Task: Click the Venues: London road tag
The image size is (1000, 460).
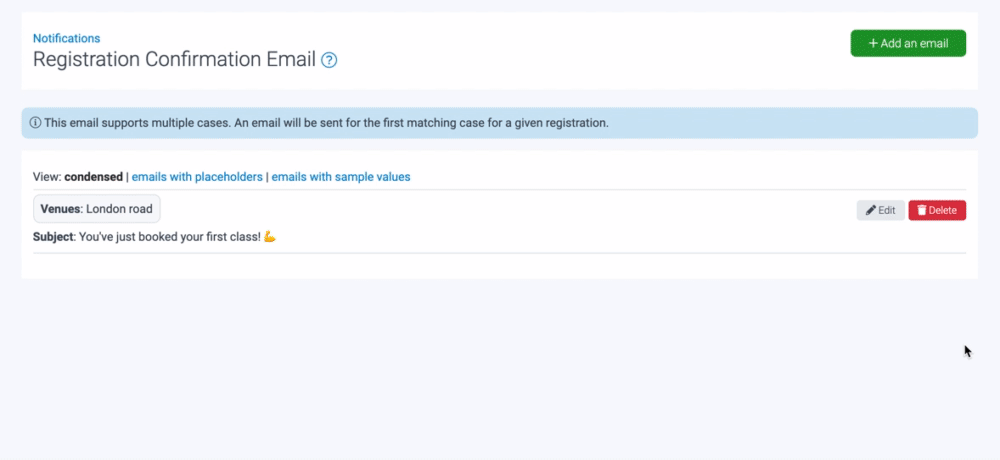Action: click(97, 209)
